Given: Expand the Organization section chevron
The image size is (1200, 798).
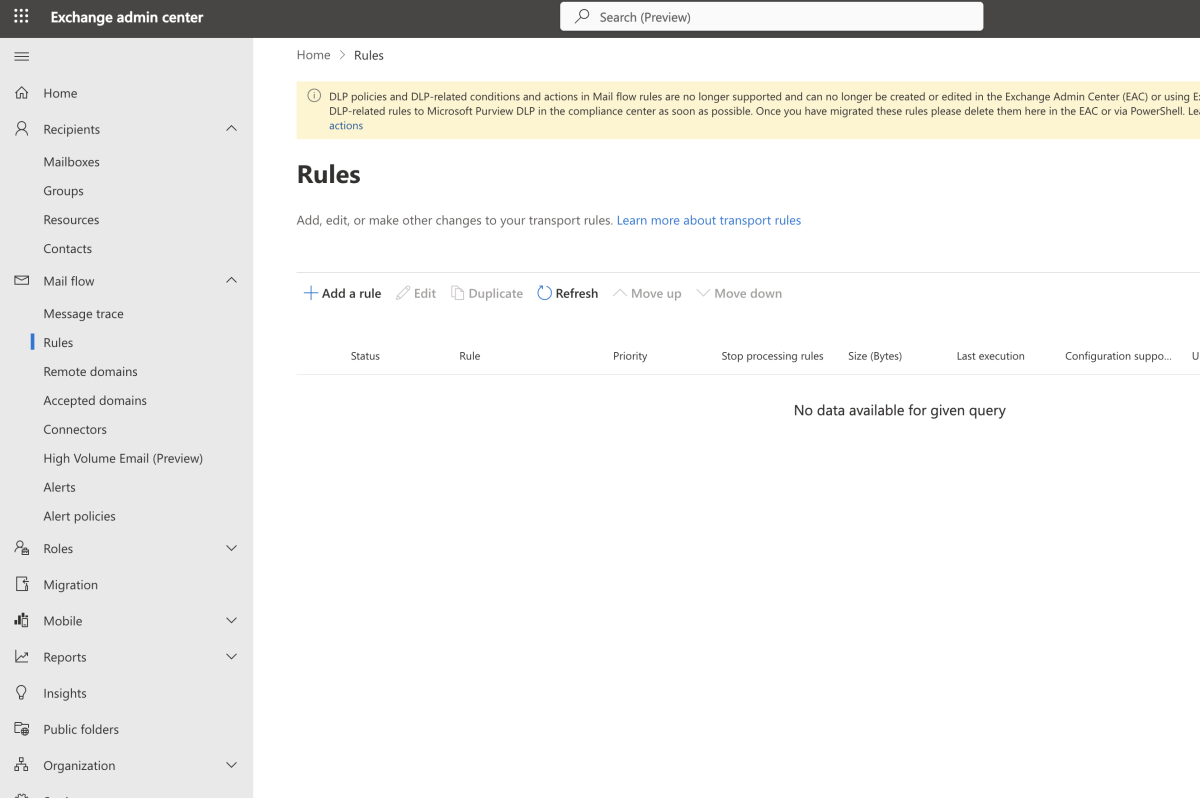Looking at the screenshot, I should click(x=231, y=765).
